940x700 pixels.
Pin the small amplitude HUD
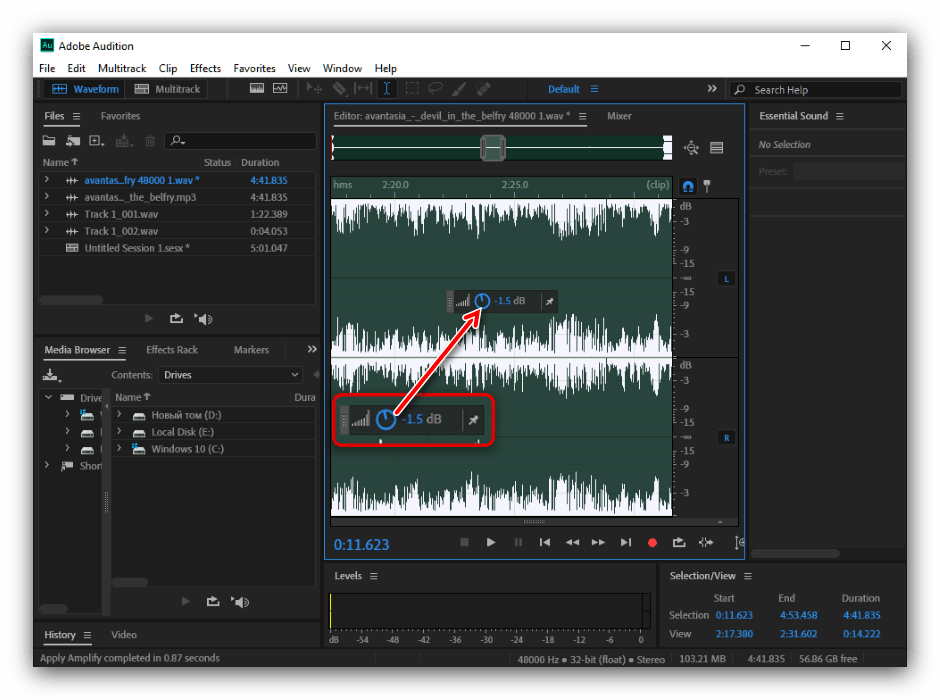pyautogui.click(x=549, y=300)
